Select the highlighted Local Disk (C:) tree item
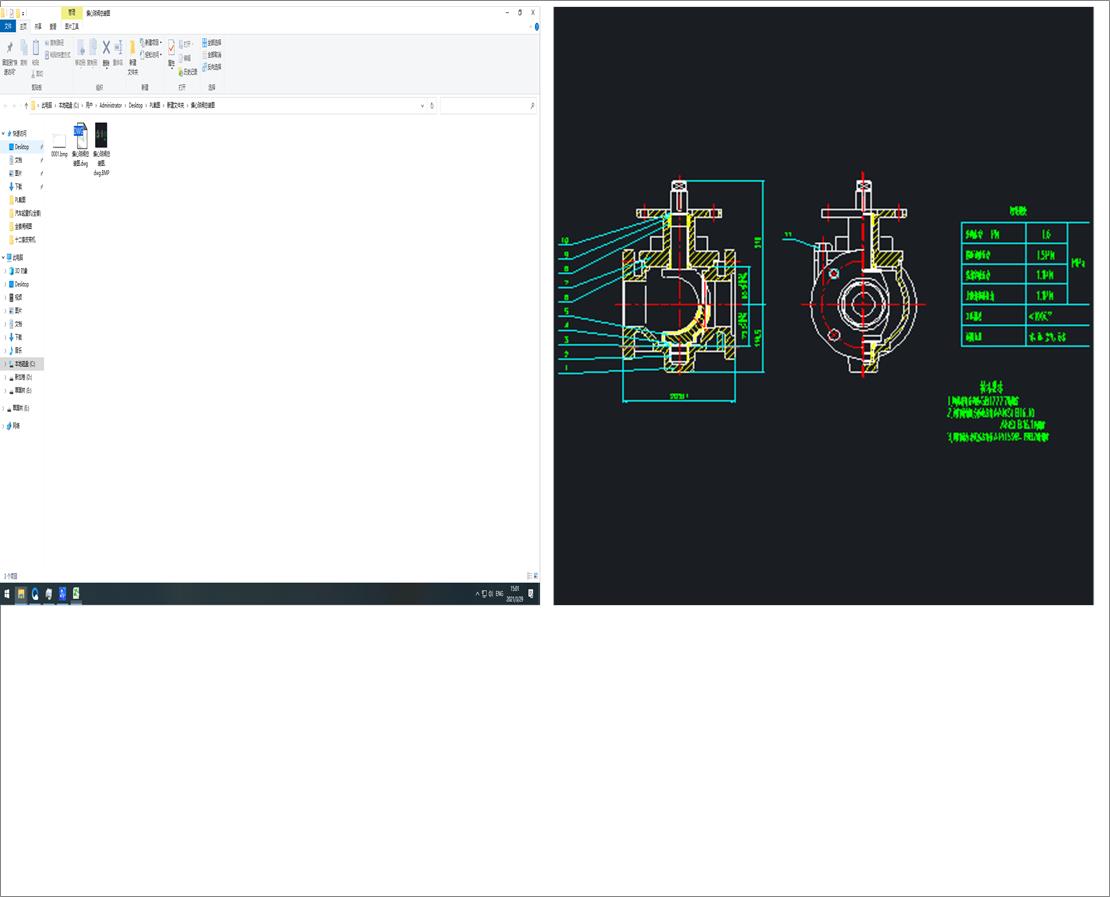1110x897 pixels. tap(22, 364)
